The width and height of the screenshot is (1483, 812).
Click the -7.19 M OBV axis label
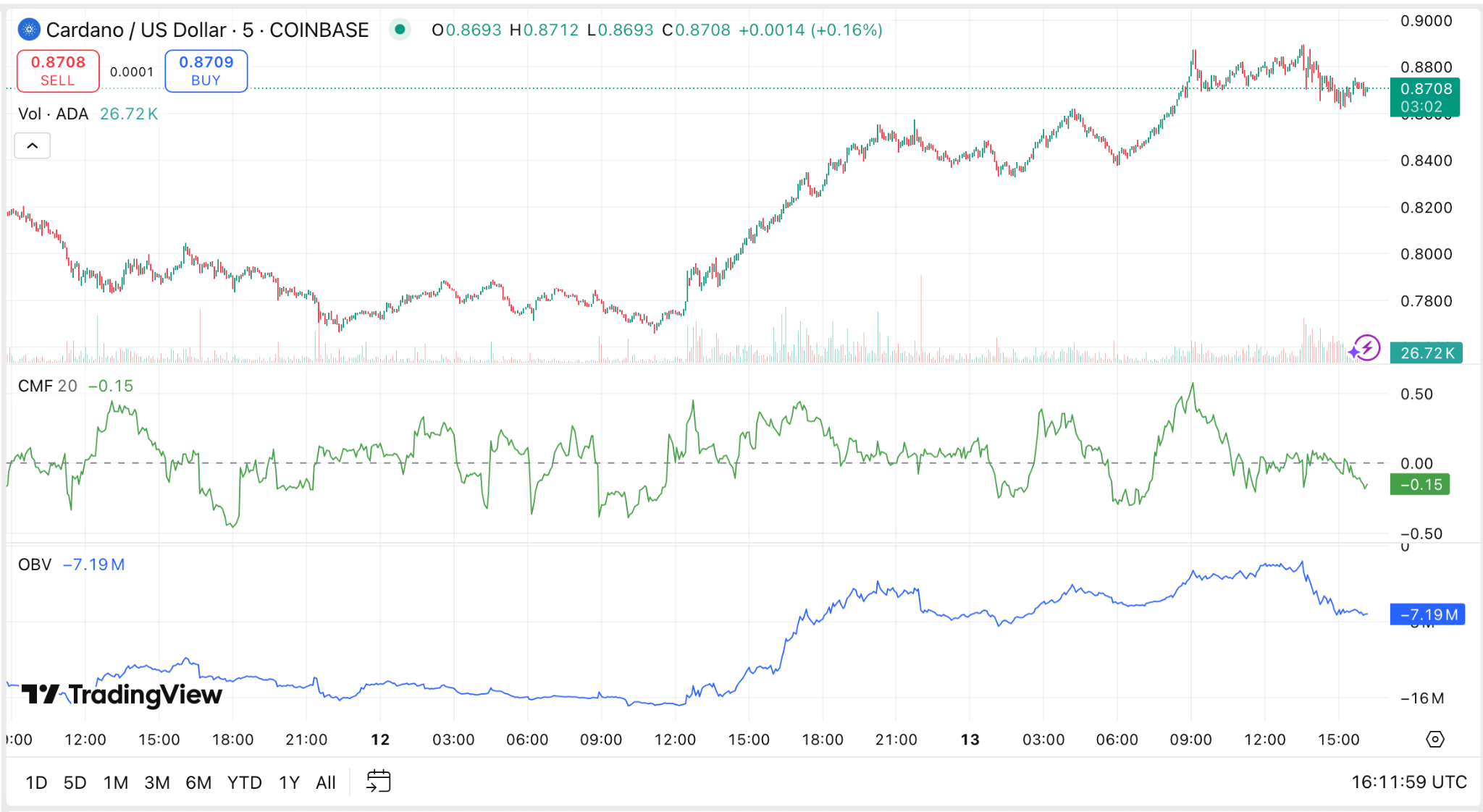click(x=1428, y=614)
